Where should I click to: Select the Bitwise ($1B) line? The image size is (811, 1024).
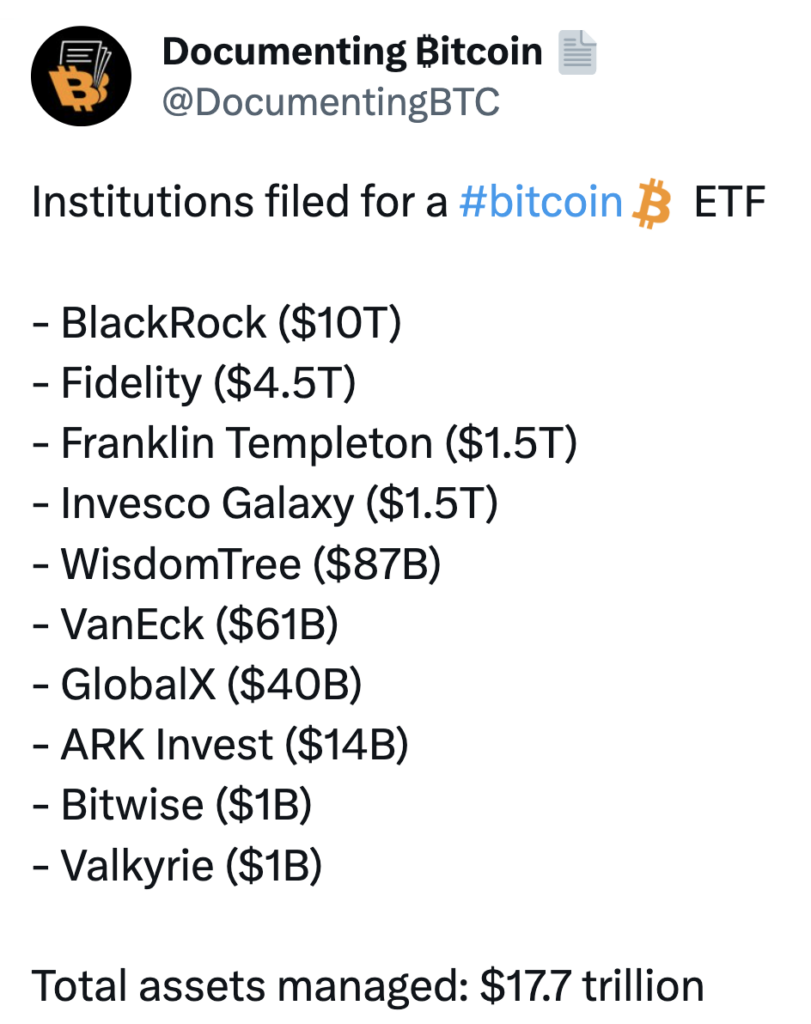click(x=172, y=805)
